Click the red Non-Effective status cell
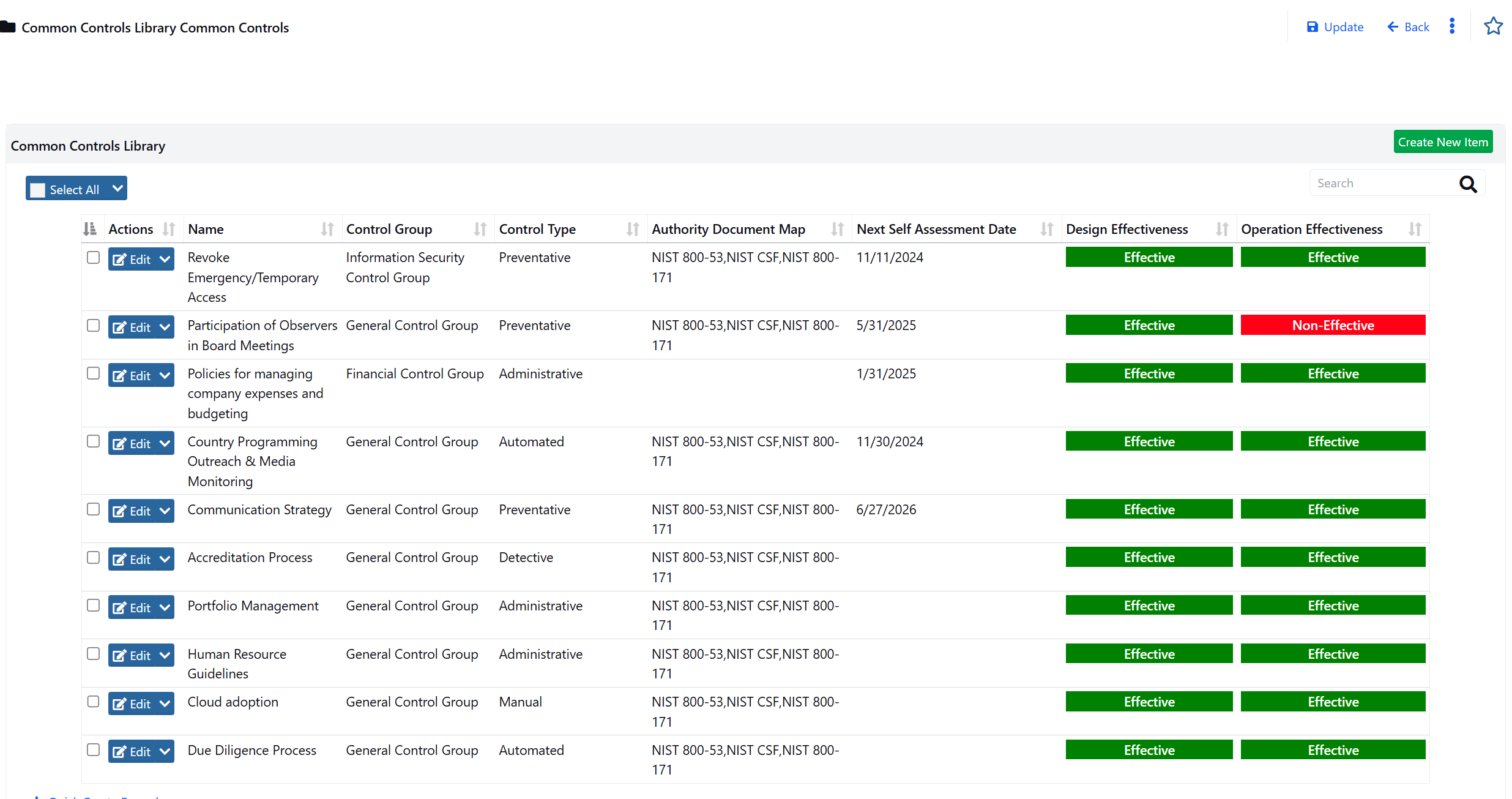Viewport: 1512px width, 799px height. tap(1333, 325)
